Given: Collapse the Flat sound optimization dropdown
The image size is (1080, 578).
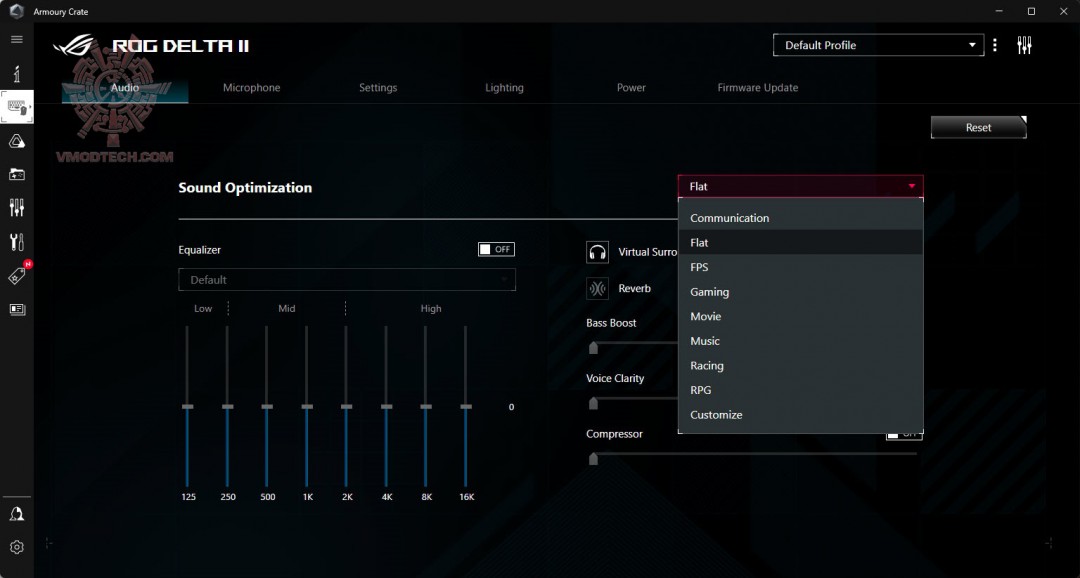Looking at the screenshot, I should pyautogui.click(x=800, y=187).
